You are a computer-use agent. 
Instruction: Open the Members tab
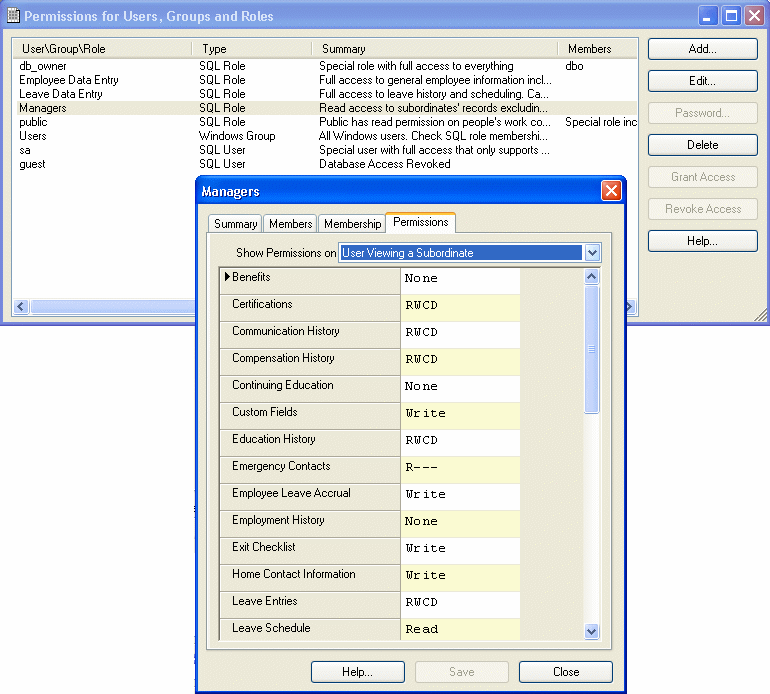(x=290, y=224)
